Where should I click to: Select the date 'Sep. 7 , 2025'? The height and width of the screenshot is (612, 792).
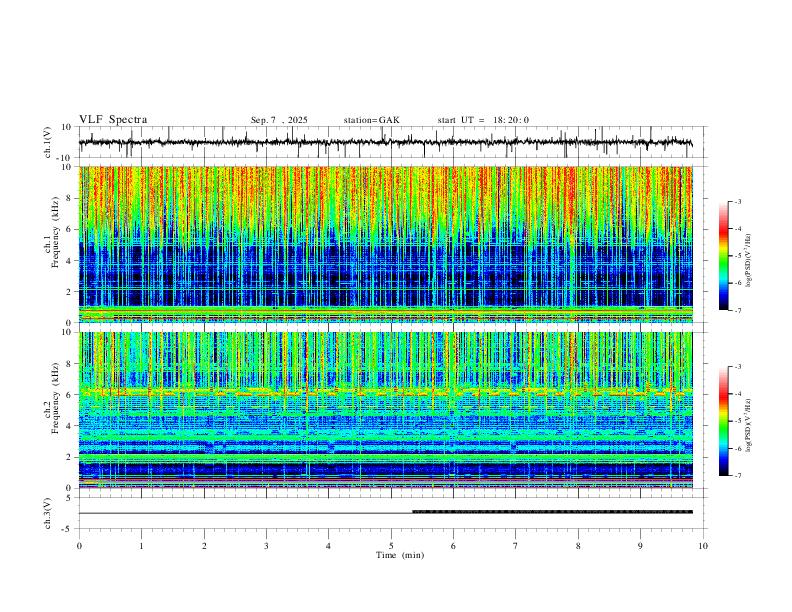coord(279,120)
